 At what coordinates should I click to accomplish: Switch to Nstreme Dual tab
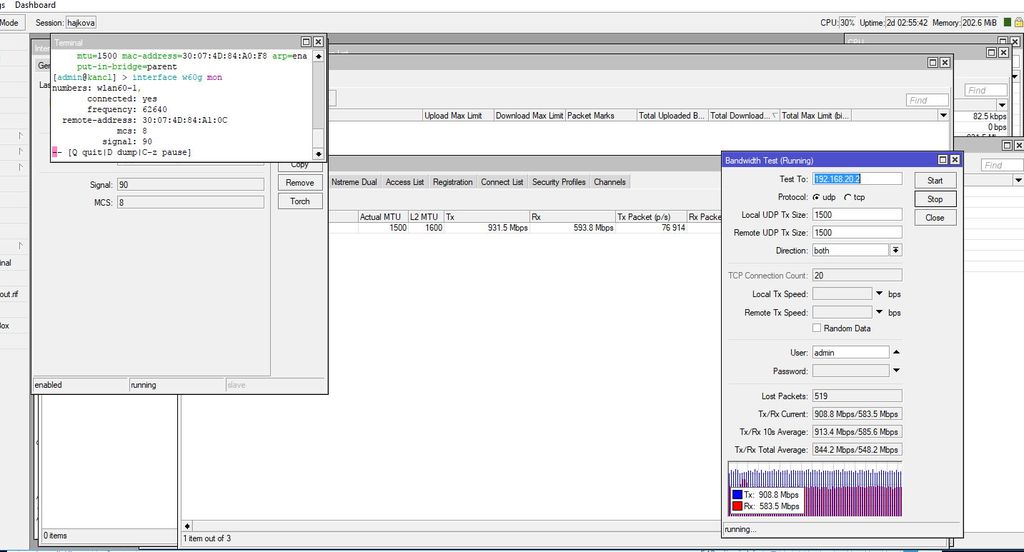(354, 182)
